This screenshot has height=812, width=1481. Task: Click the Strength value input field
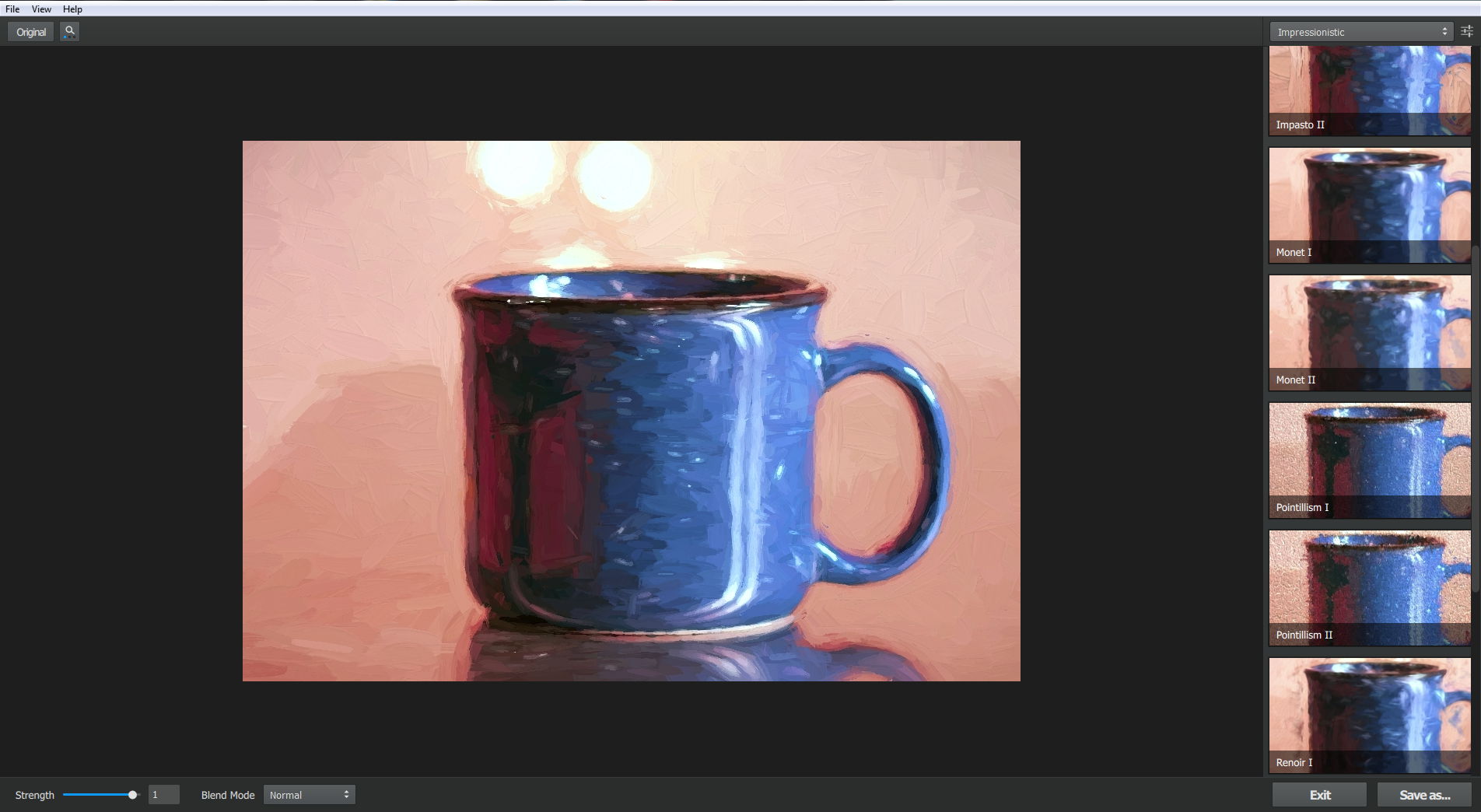163,795
